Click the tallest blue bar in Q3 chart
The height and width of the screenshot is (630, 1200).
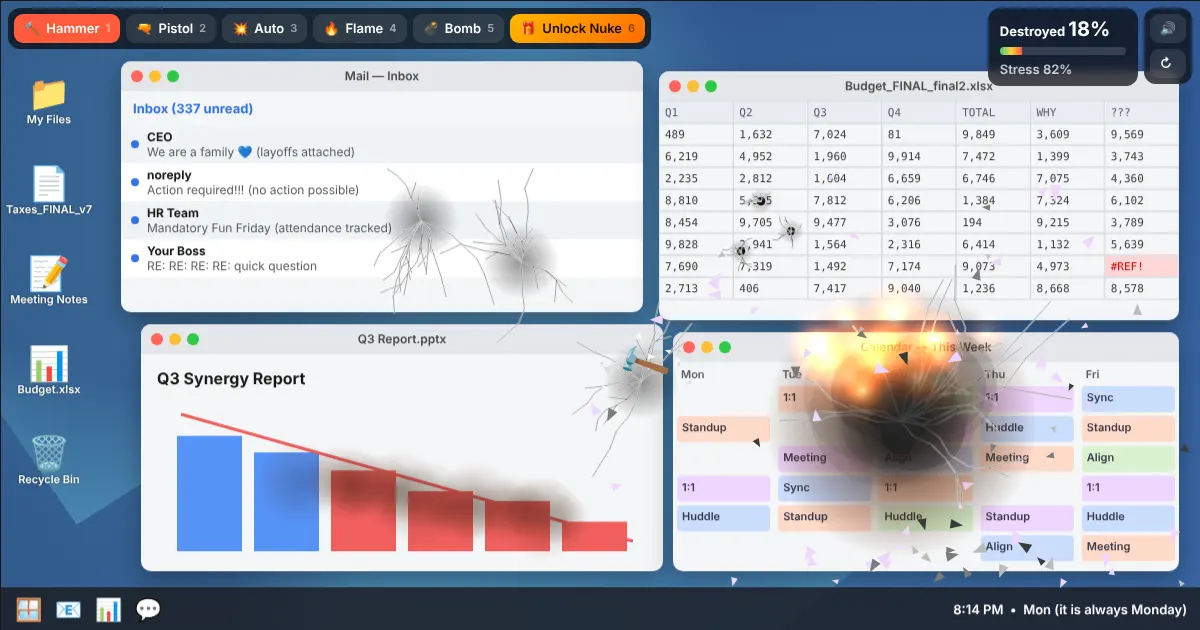[x=210, y=493]
